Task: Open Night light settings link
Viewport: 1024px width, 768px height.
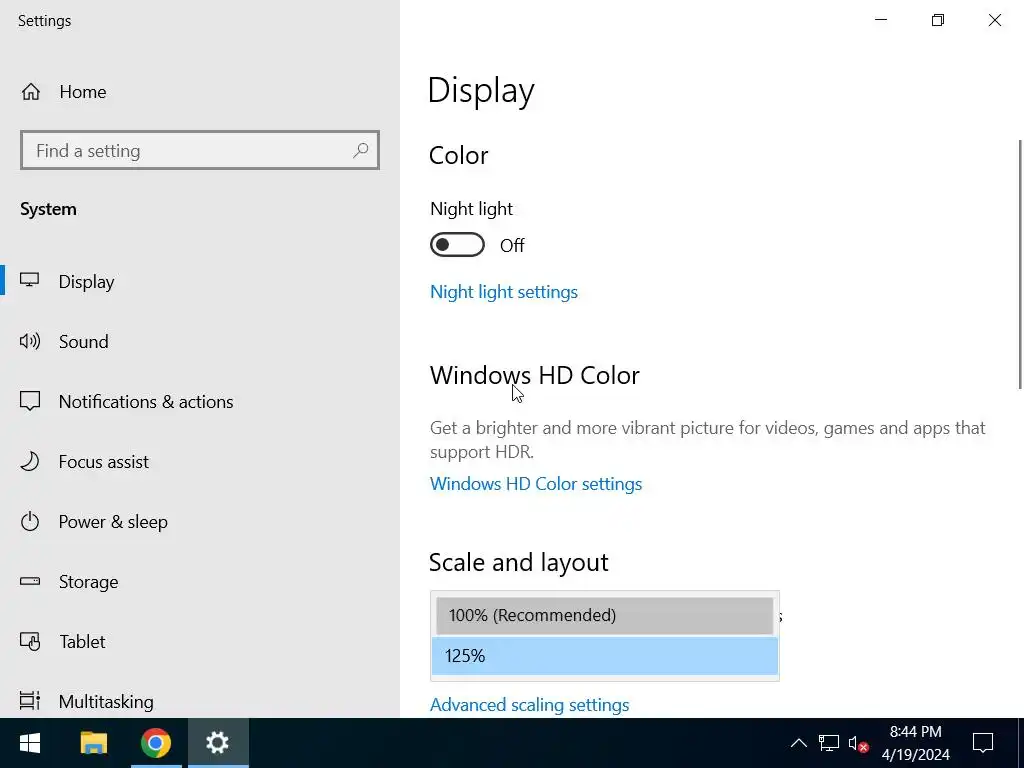Action: [x=504, y=292]
